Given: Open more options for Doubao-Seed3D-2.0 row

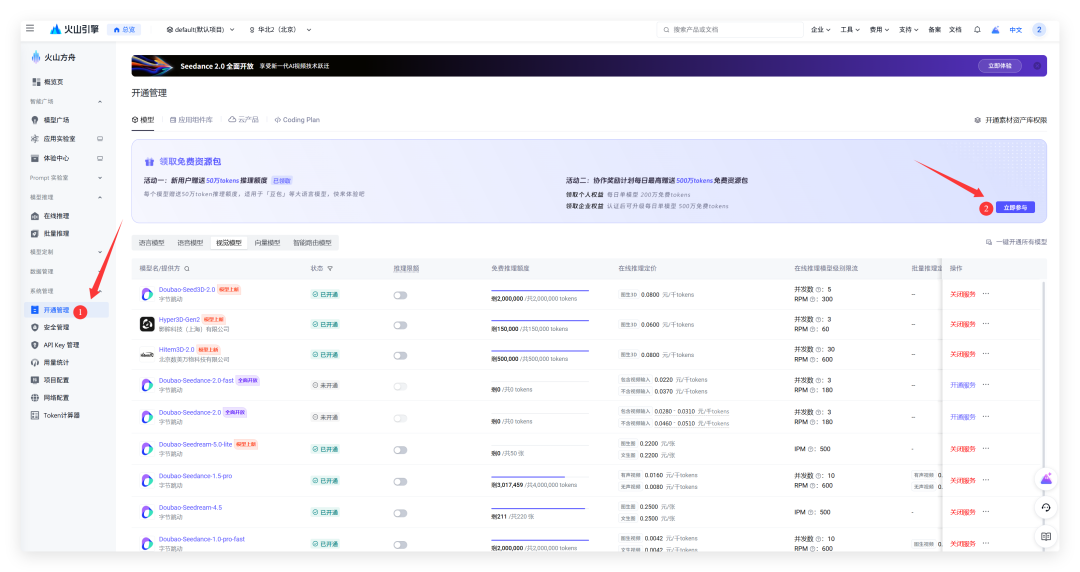Looking at the screenshot, I should tap(986, 294).
